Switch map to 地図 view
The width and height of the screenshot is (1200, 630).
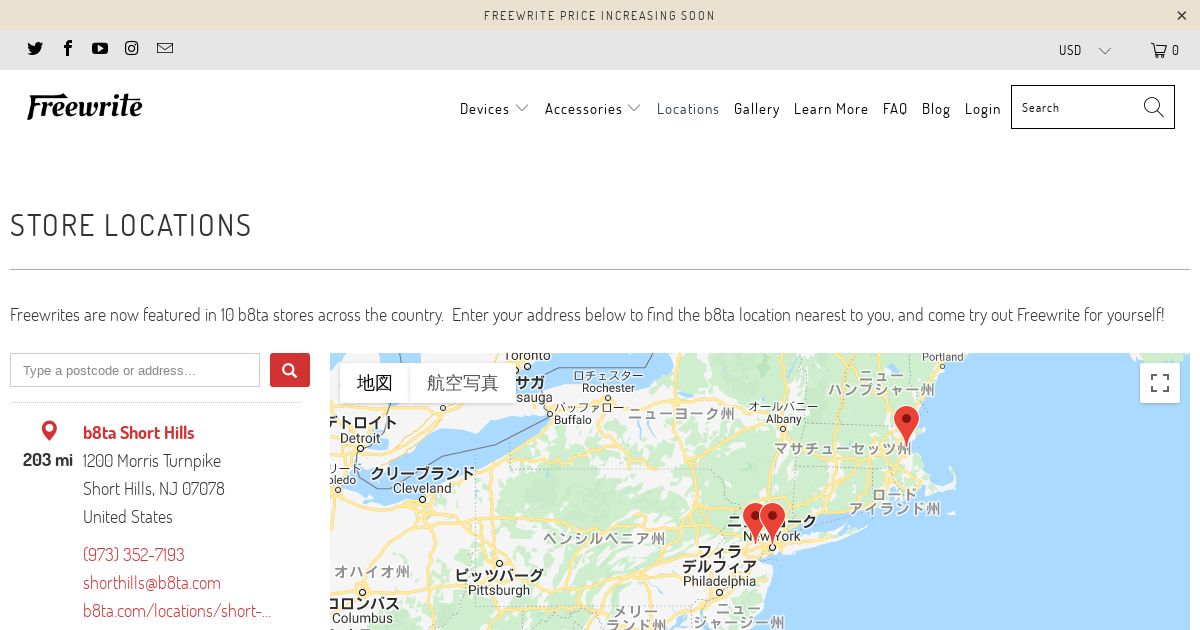pyautogui.click(x=375, y=383)
